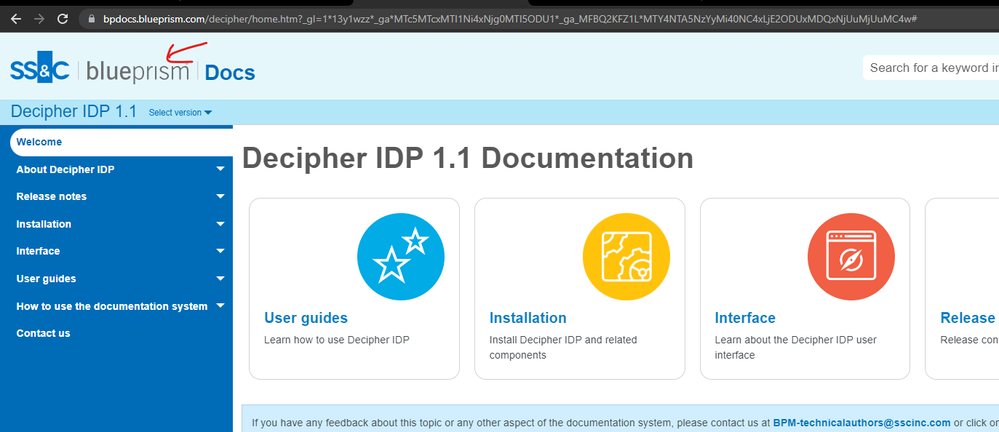Open About Decipher IDP sidebar item
The width and height of the screenshot is (999, 432).
(x=65, y=169)
